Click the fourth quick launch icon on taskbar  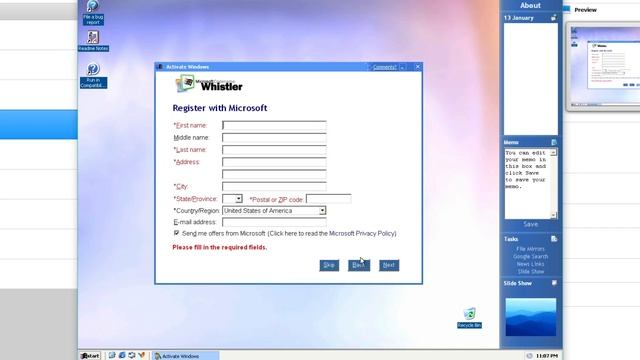141,356
